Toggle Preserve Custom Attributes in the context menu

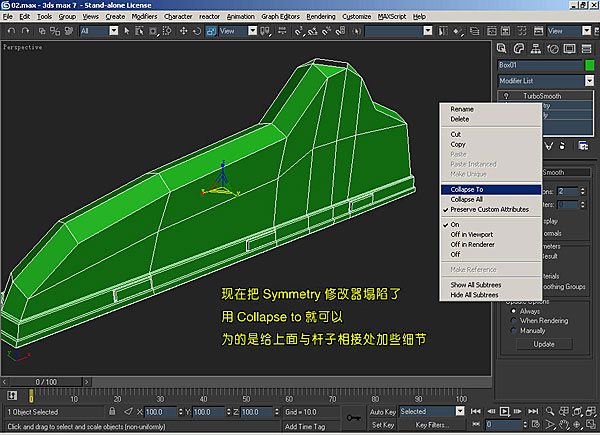[x=489, y=209]
